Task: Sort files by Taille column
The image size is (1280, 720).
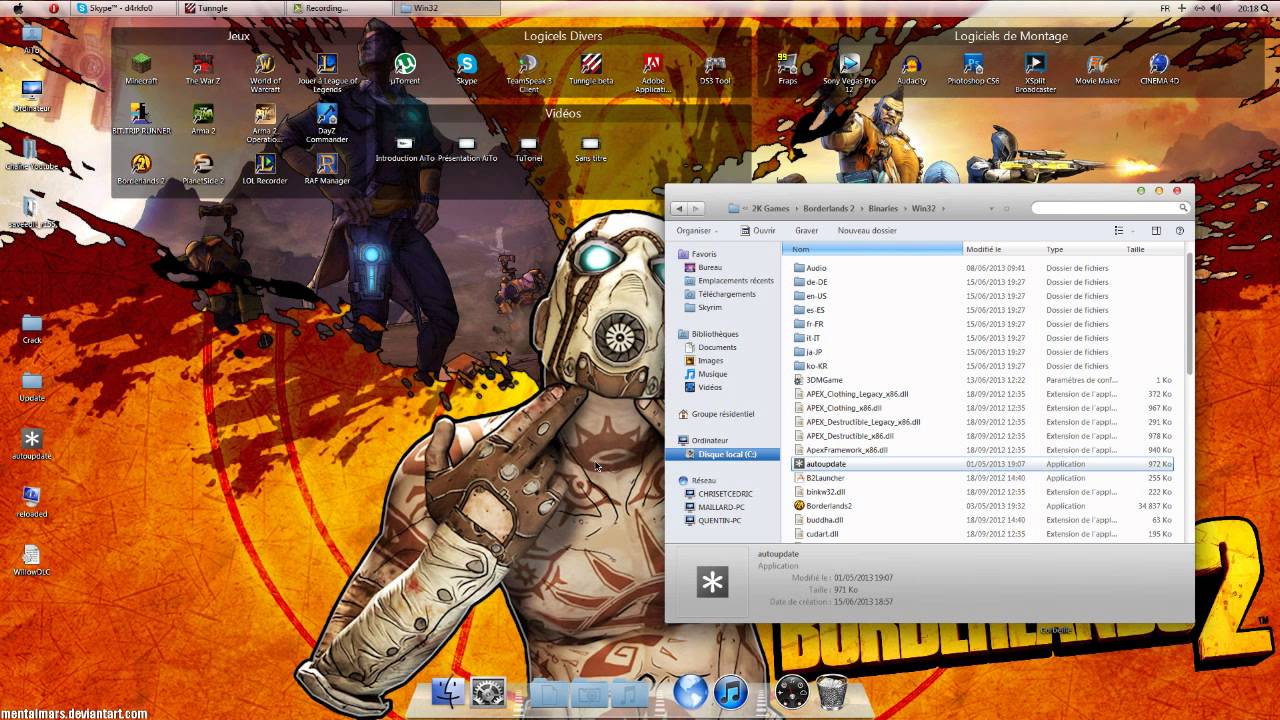Action: click(x=1149, y=249)
